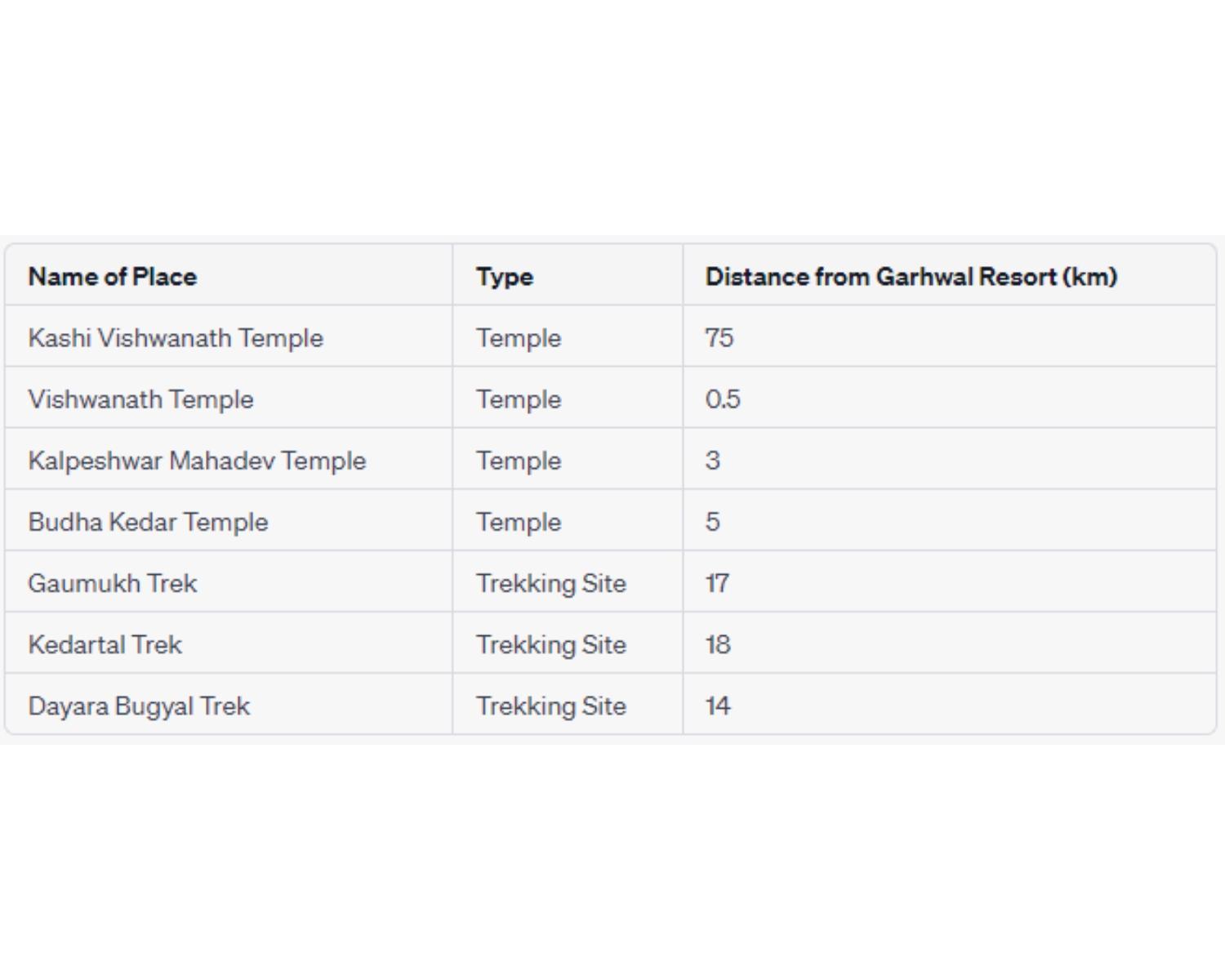Click the distance value 14
The height and width of the screenshot is (980, 1225).
(718, 706)
